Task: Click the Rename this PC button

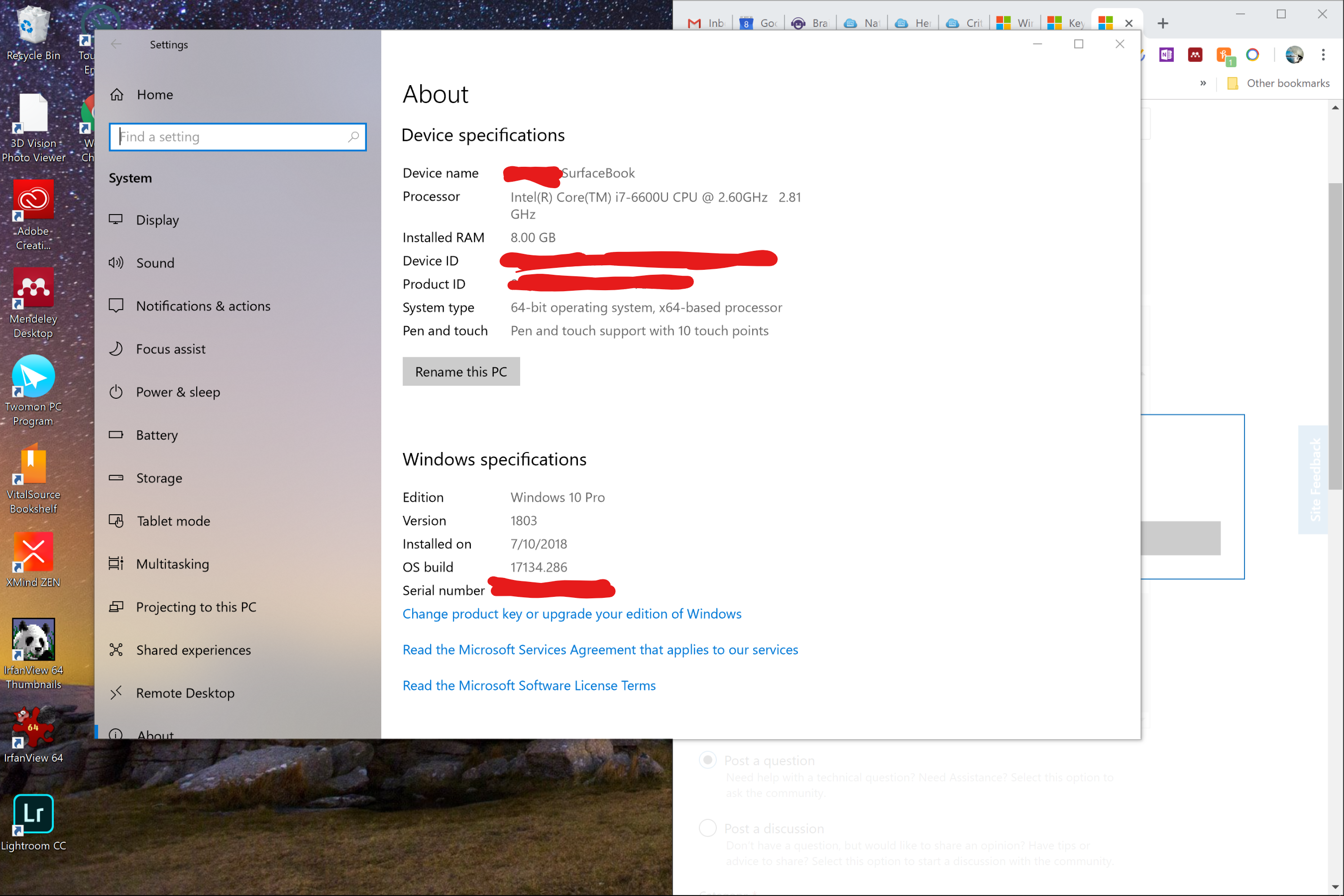Action: pos(460,372)
